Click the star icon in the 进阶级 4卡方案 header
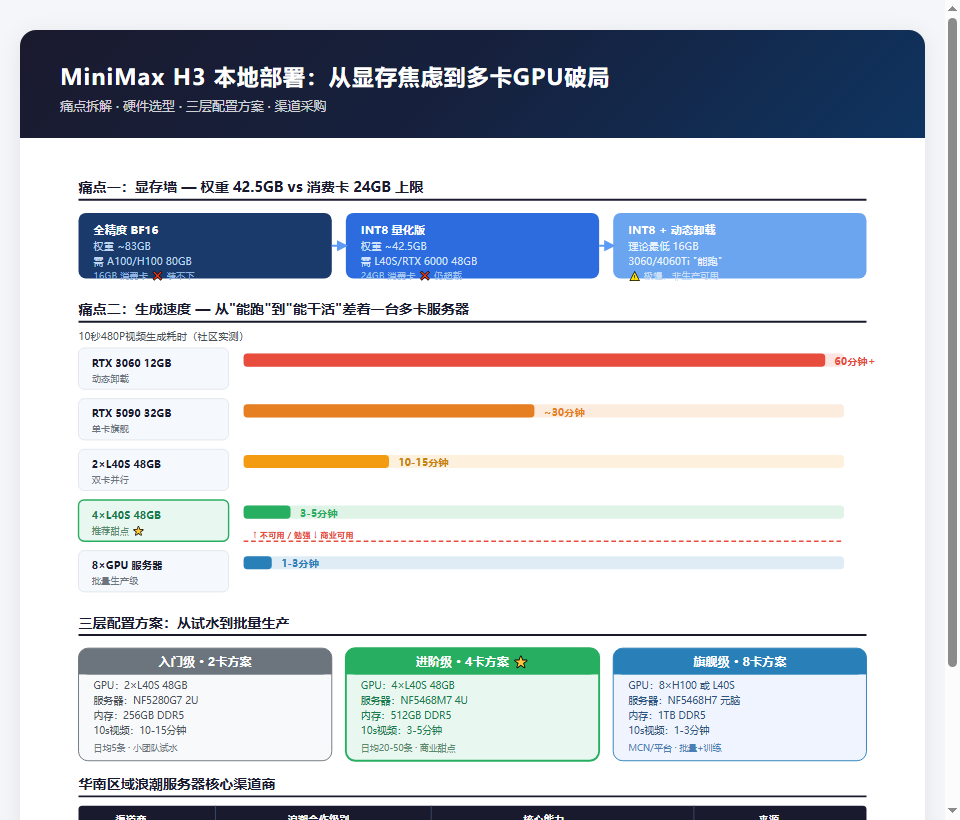Screen dimensions: 960x820 pos(521,662)
